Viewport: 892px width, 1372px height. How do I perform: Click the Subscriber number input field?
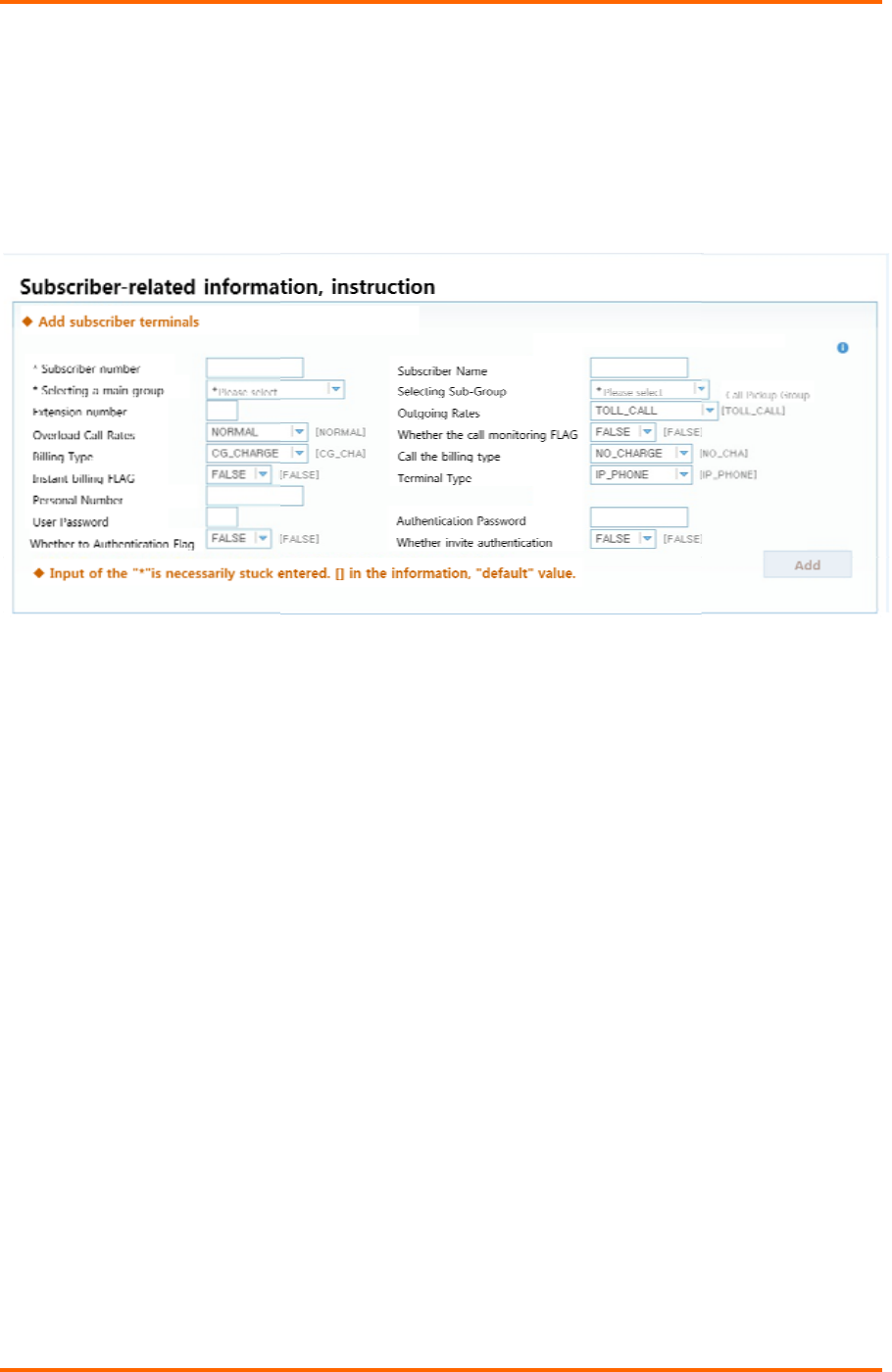[x=255, y=368]
